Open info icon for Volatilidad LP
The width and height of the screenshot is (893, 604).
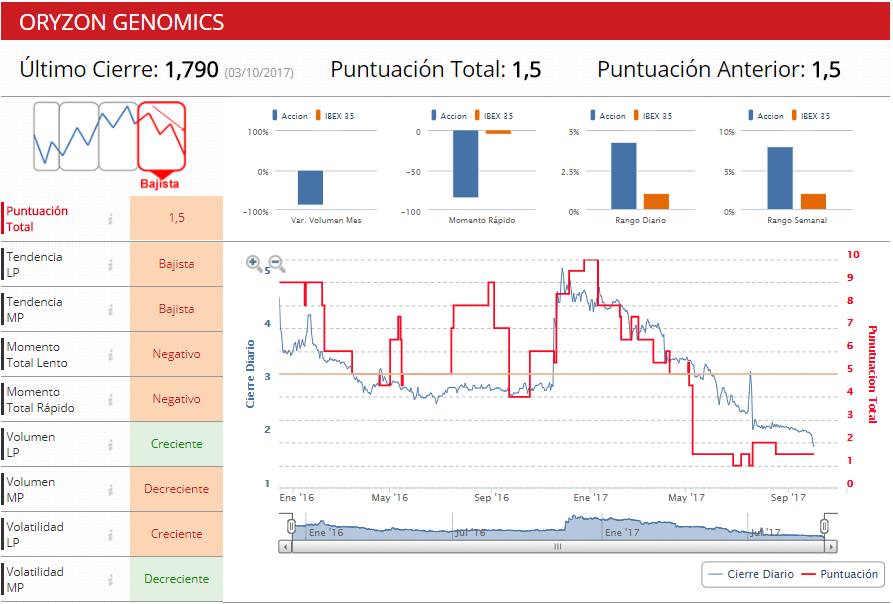pyautogui.click(x=110, y=535)
